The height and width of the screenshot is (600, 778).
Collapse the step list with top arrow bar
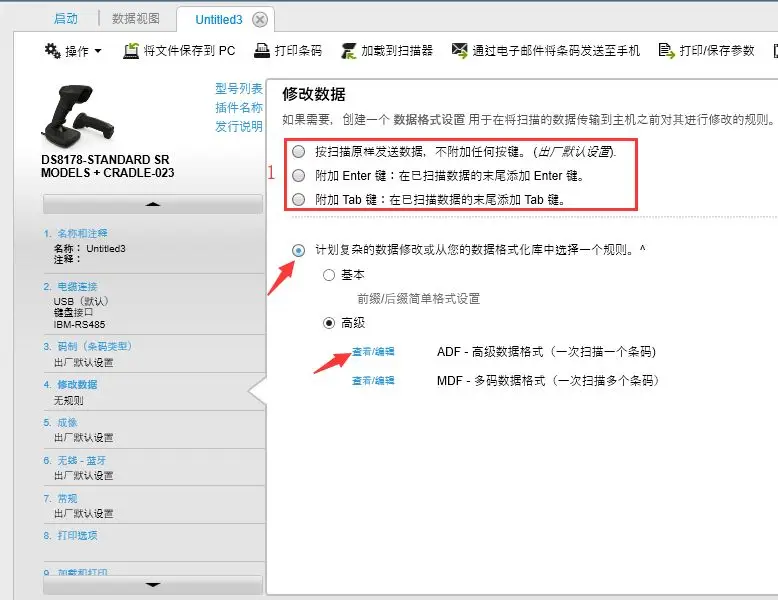pos(152,204)
